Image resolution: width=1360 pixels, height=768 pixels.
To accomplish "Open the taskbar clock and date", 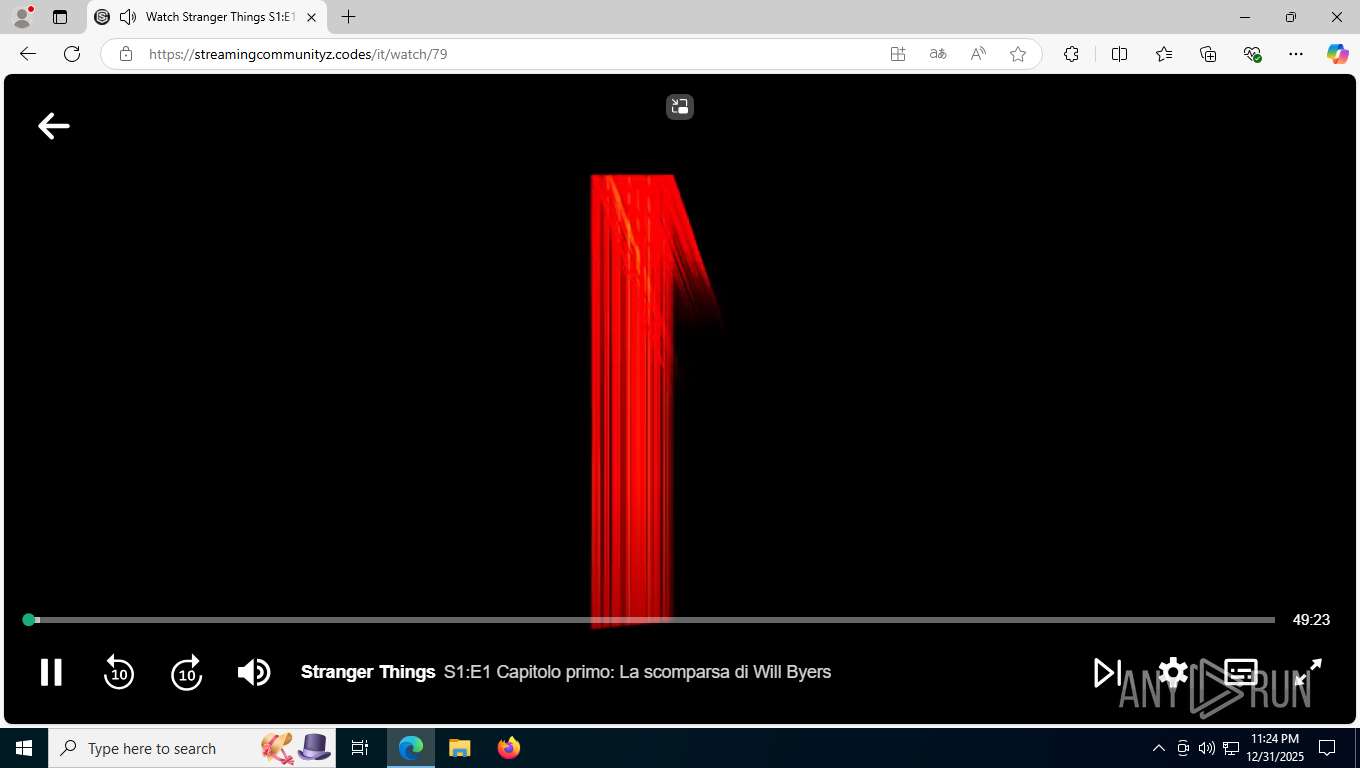I will click(1274, 748).
